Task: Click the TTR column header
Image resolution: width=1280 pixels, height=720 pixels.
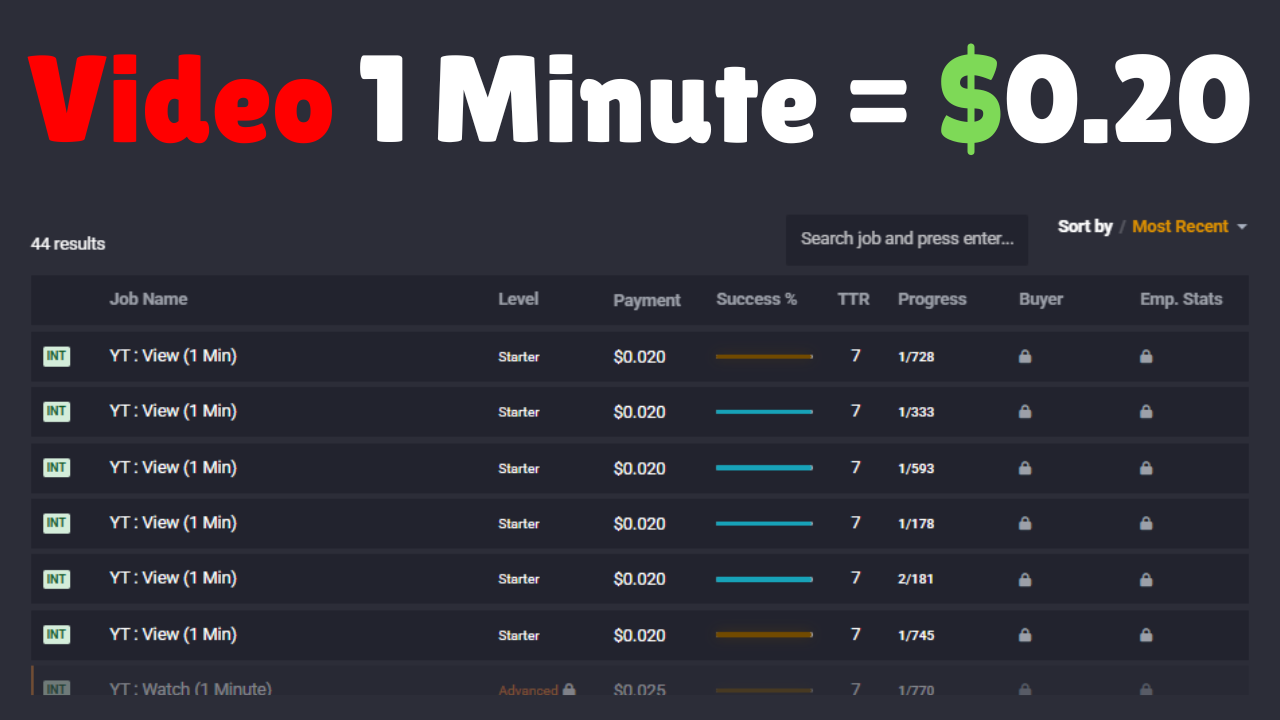Action: tap(853, 299)
